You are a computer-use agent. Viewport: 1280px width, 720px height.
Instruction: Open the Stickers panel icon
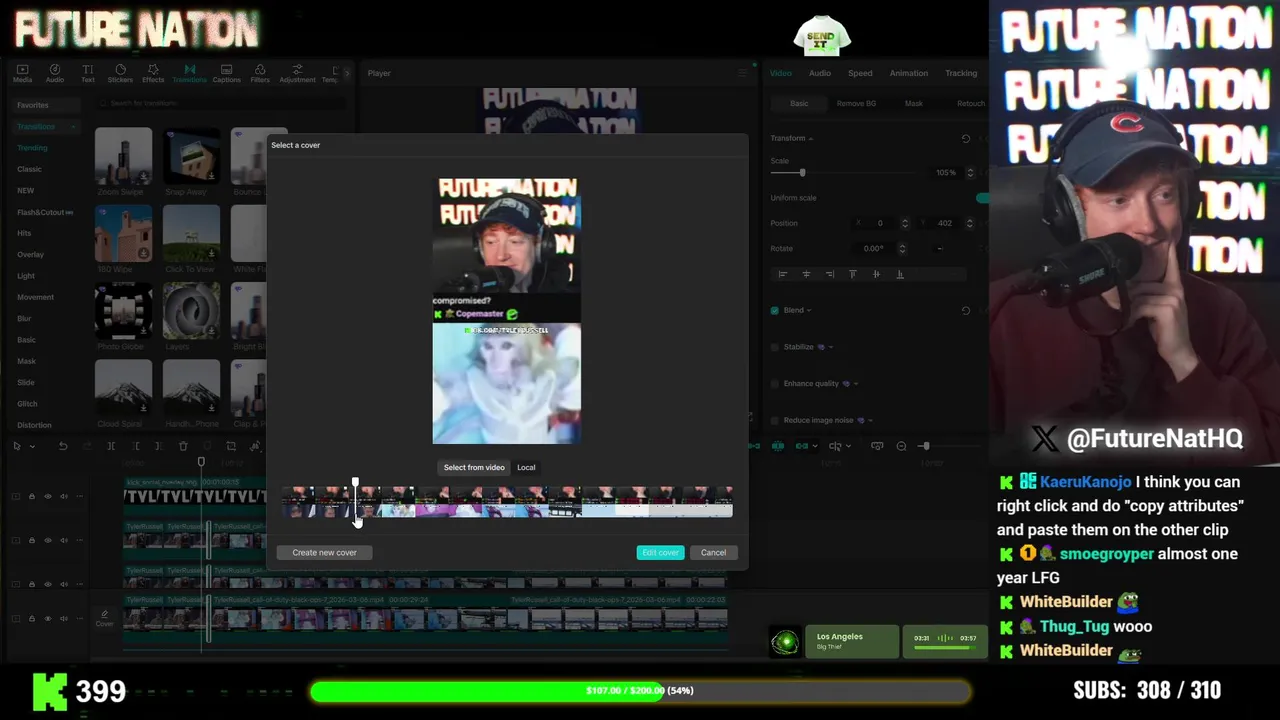click(120, 73)
